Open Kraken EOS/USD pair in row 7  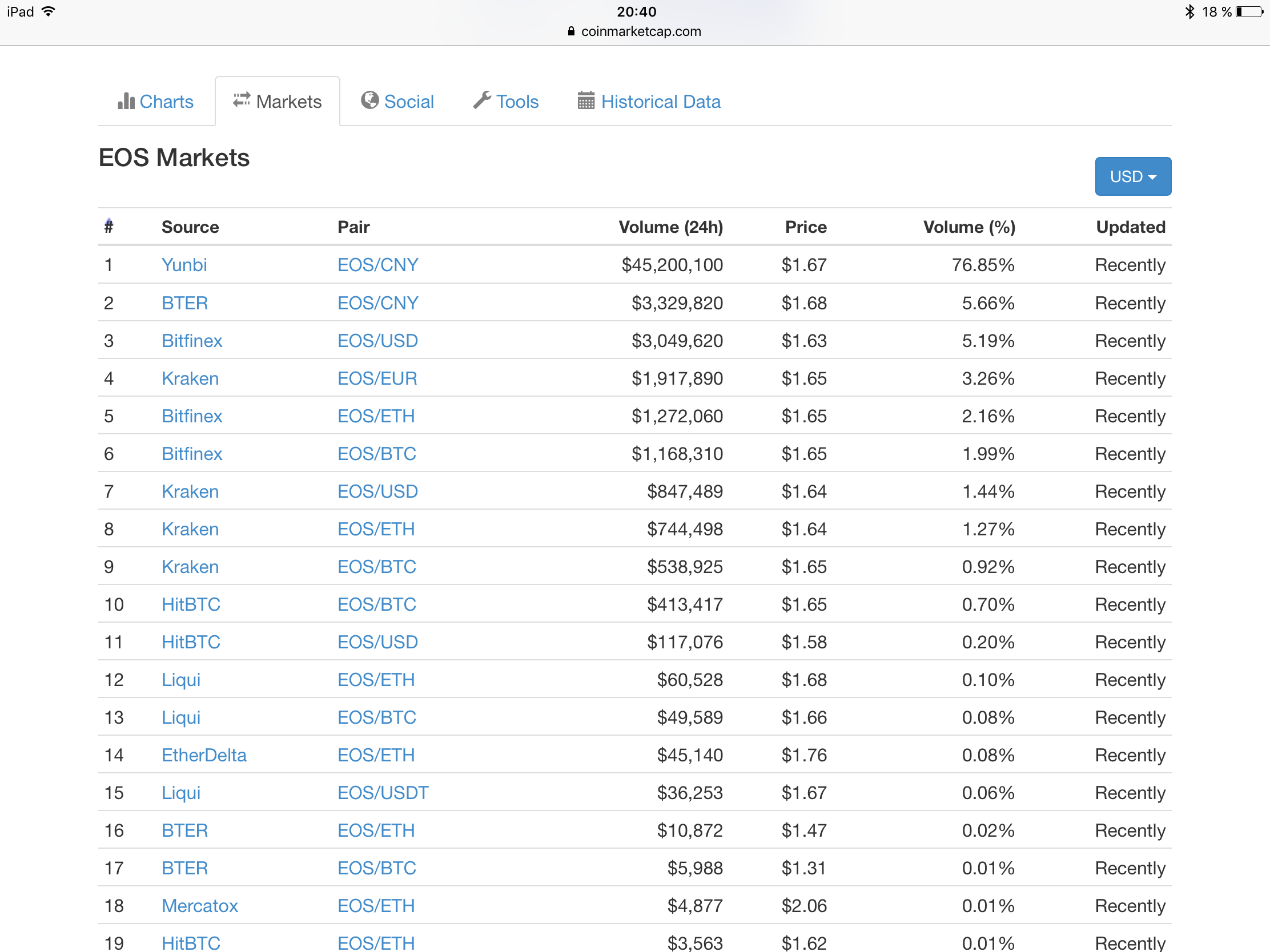pos(378,492)
